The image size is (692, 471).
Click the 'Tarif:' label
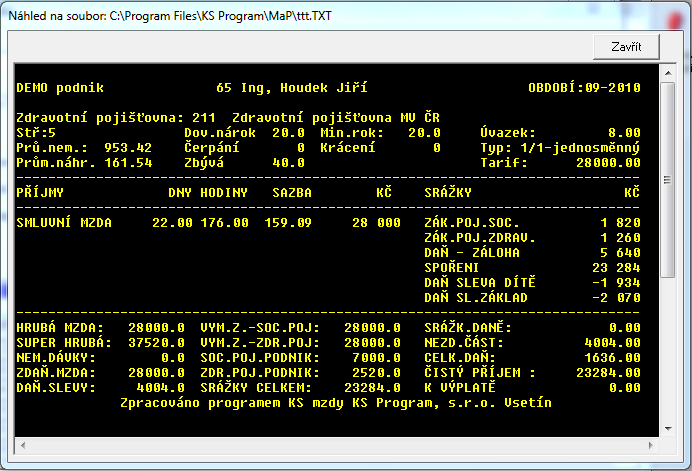[504, 163]
